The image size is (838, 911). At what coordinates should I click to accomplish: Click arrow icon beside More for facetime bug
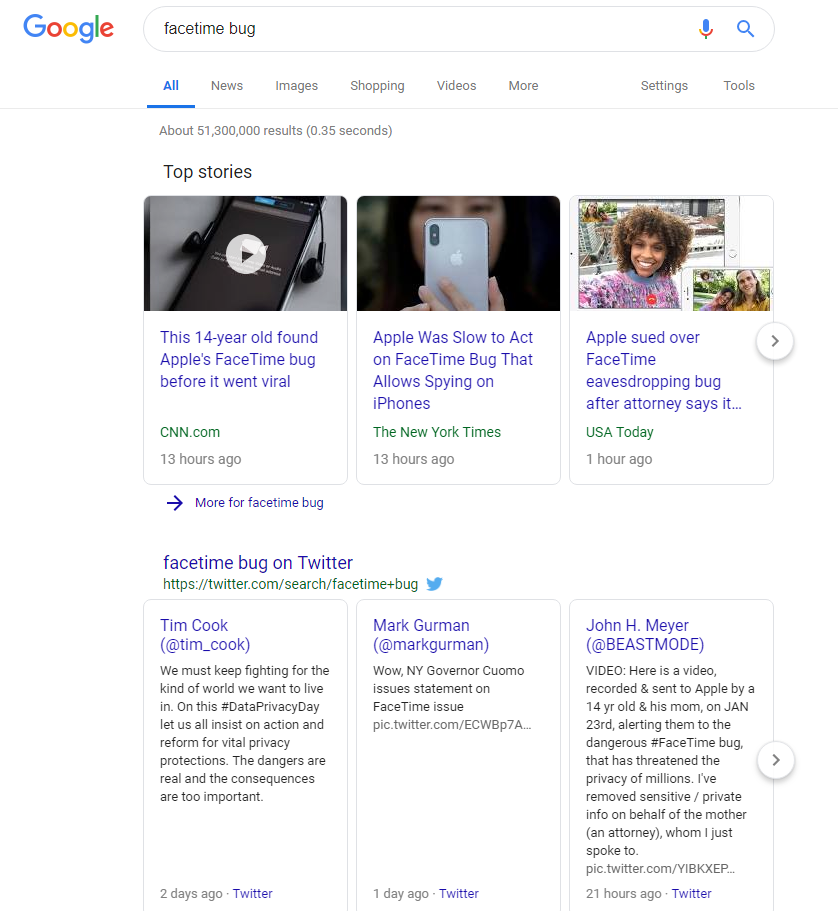click(x=175, y=503)
